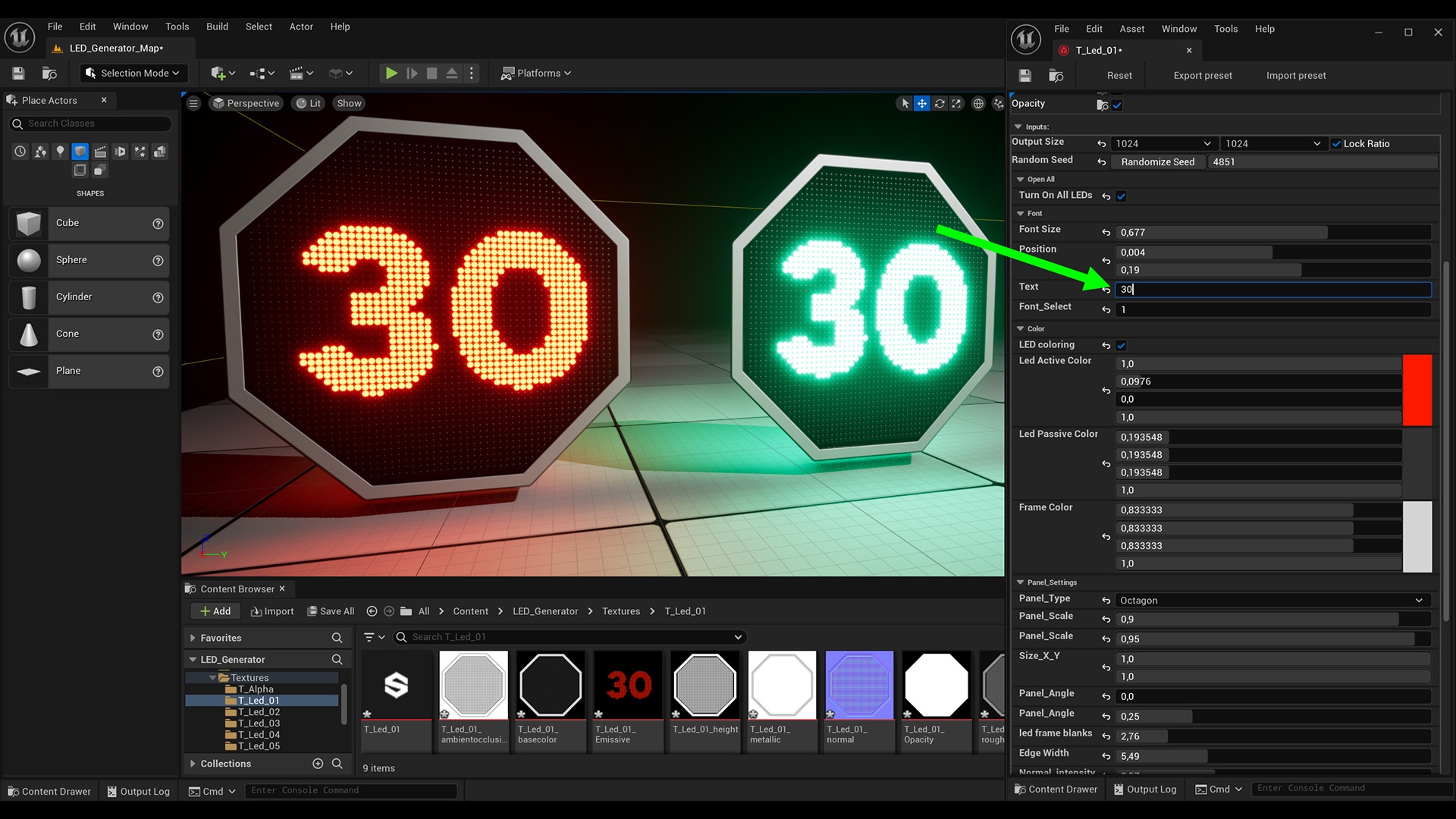
Task: Open Asset menu in T_Led_01 window
Action: click(x=1131, y=29)
